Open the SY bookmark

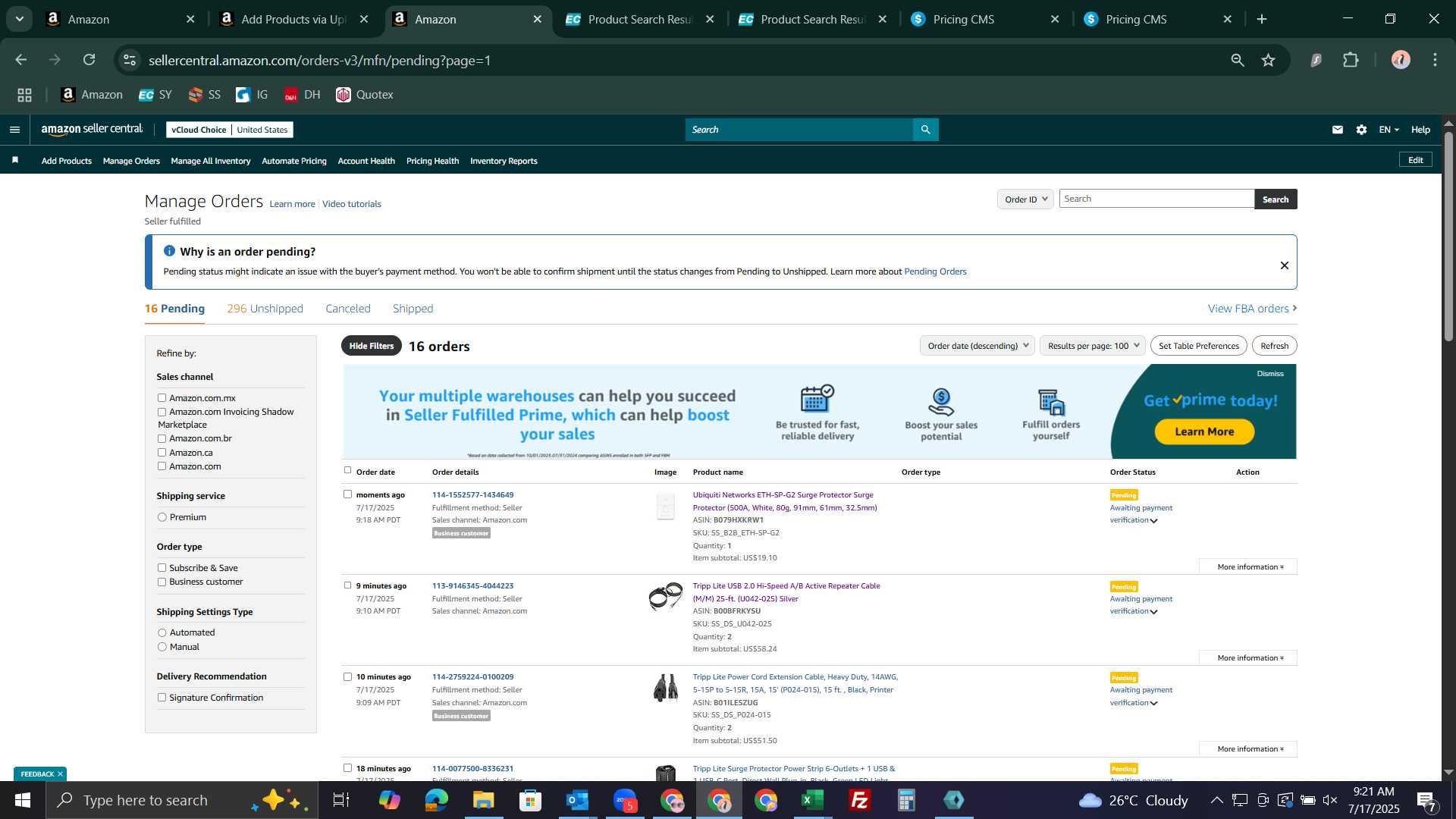pos(155,95)
